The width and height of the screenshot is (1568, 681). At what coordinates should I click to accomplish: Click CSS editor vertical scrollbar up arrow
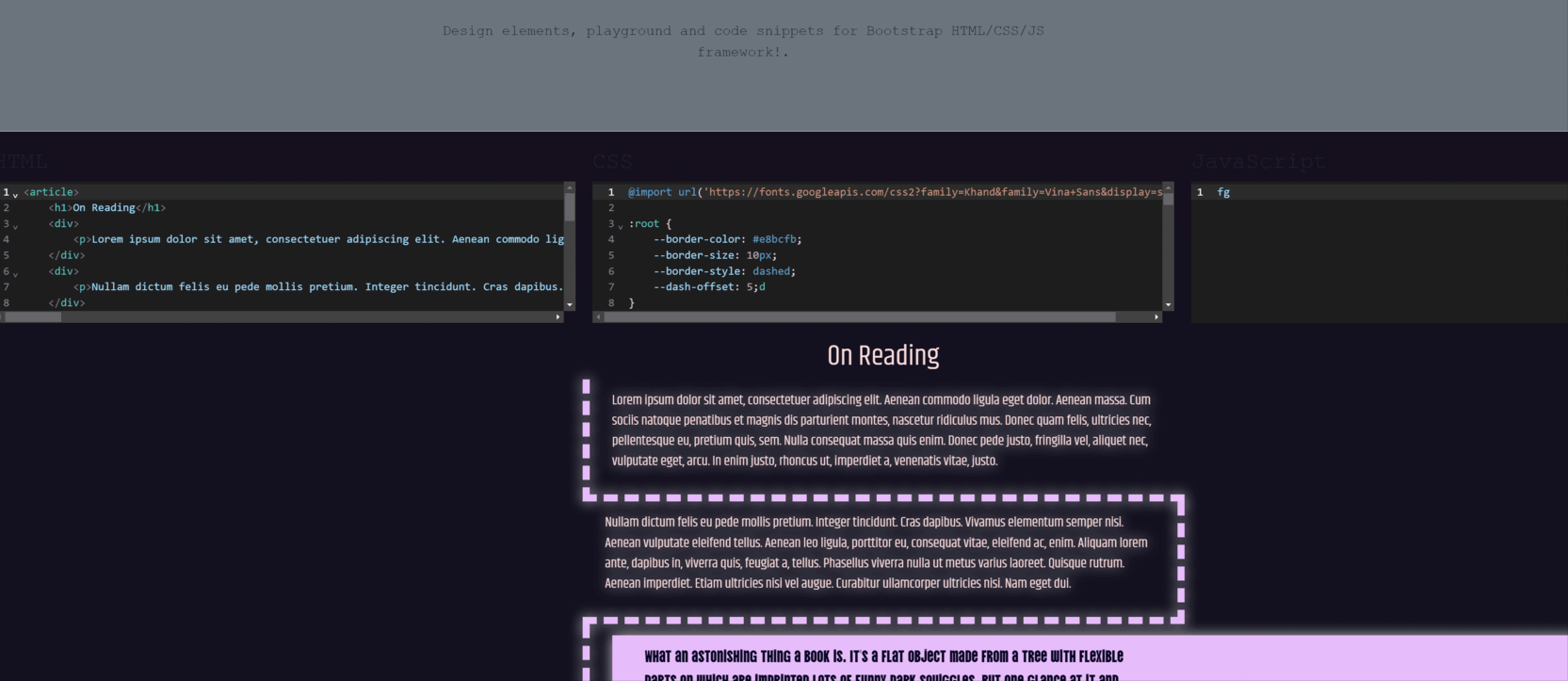1169,187
